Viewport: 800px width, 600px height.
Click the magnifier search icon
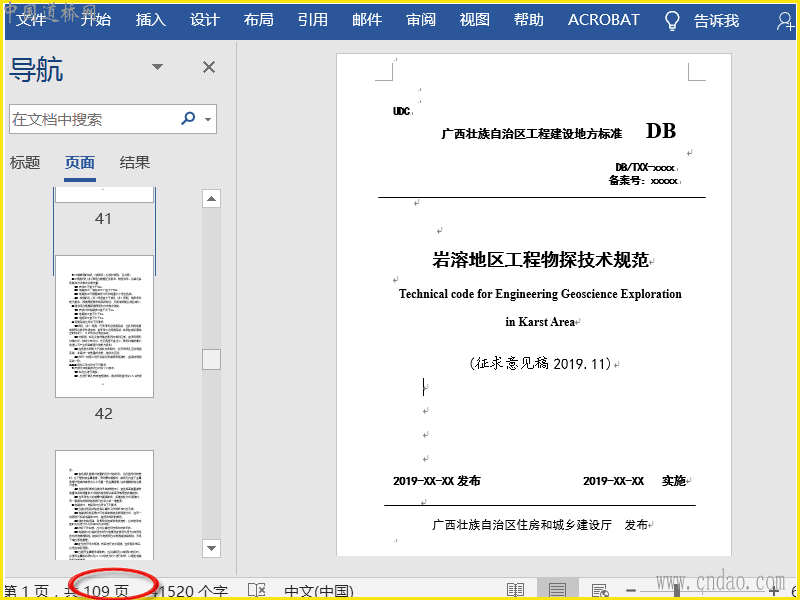188,118
